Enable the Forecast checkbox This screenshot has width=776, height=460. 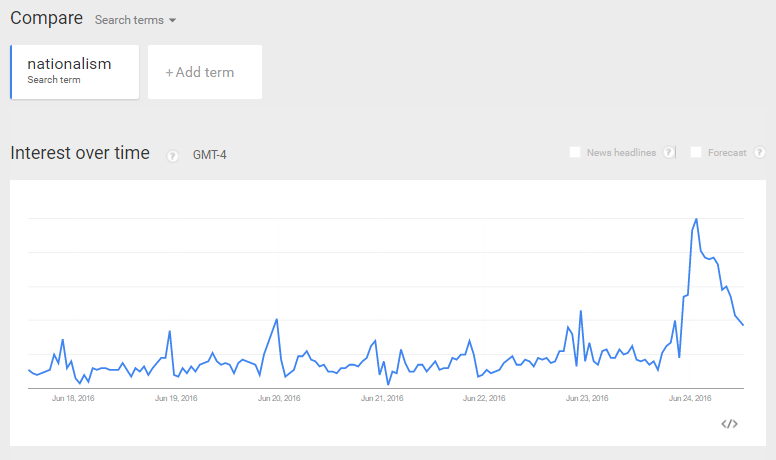696,152
